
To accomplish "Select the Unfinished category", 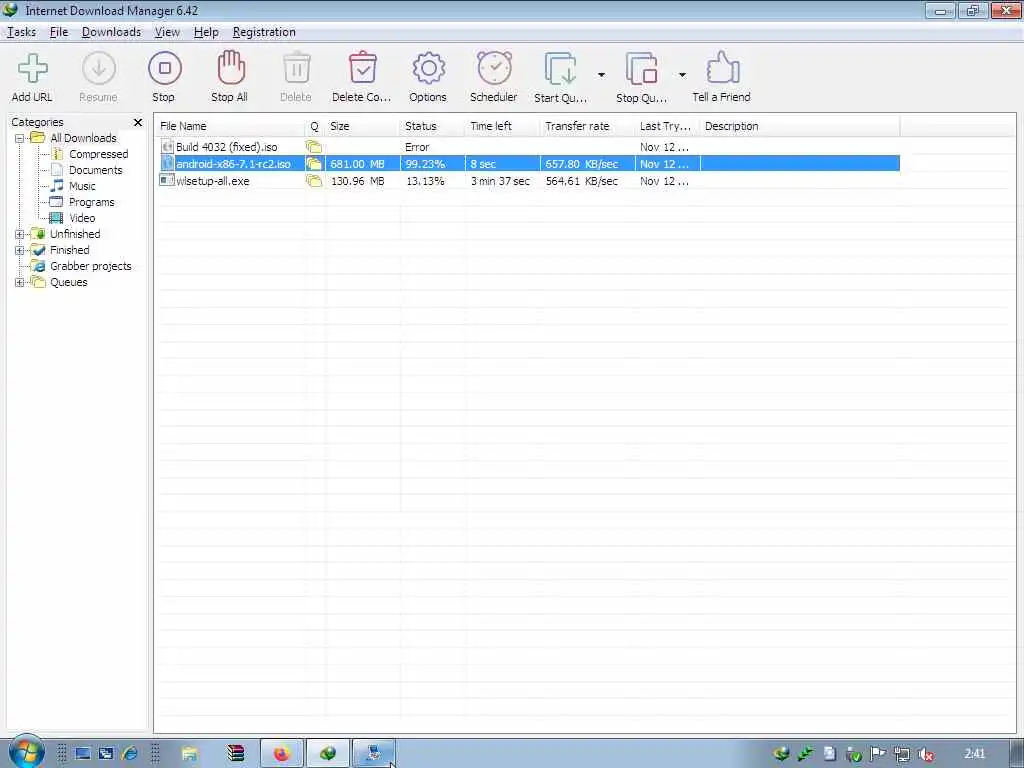I will [75, 234].
